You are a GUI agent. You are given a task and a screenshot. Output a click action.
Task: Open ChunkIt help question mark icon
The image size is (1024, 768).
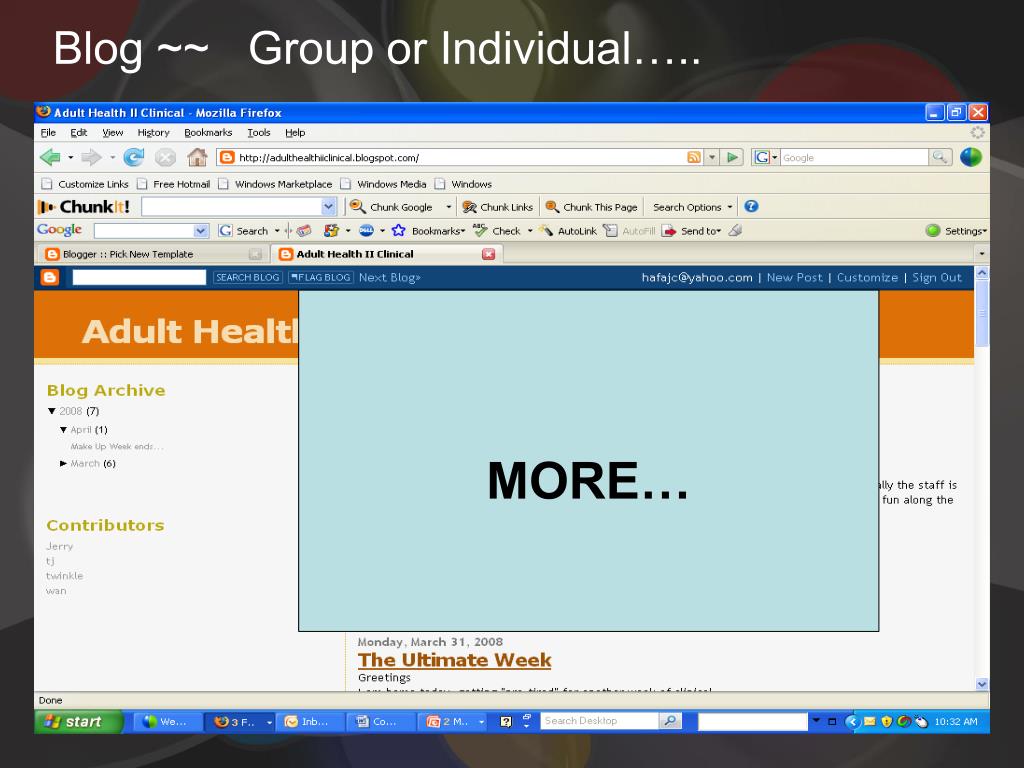pyautogui.click(x=751, y=206)
